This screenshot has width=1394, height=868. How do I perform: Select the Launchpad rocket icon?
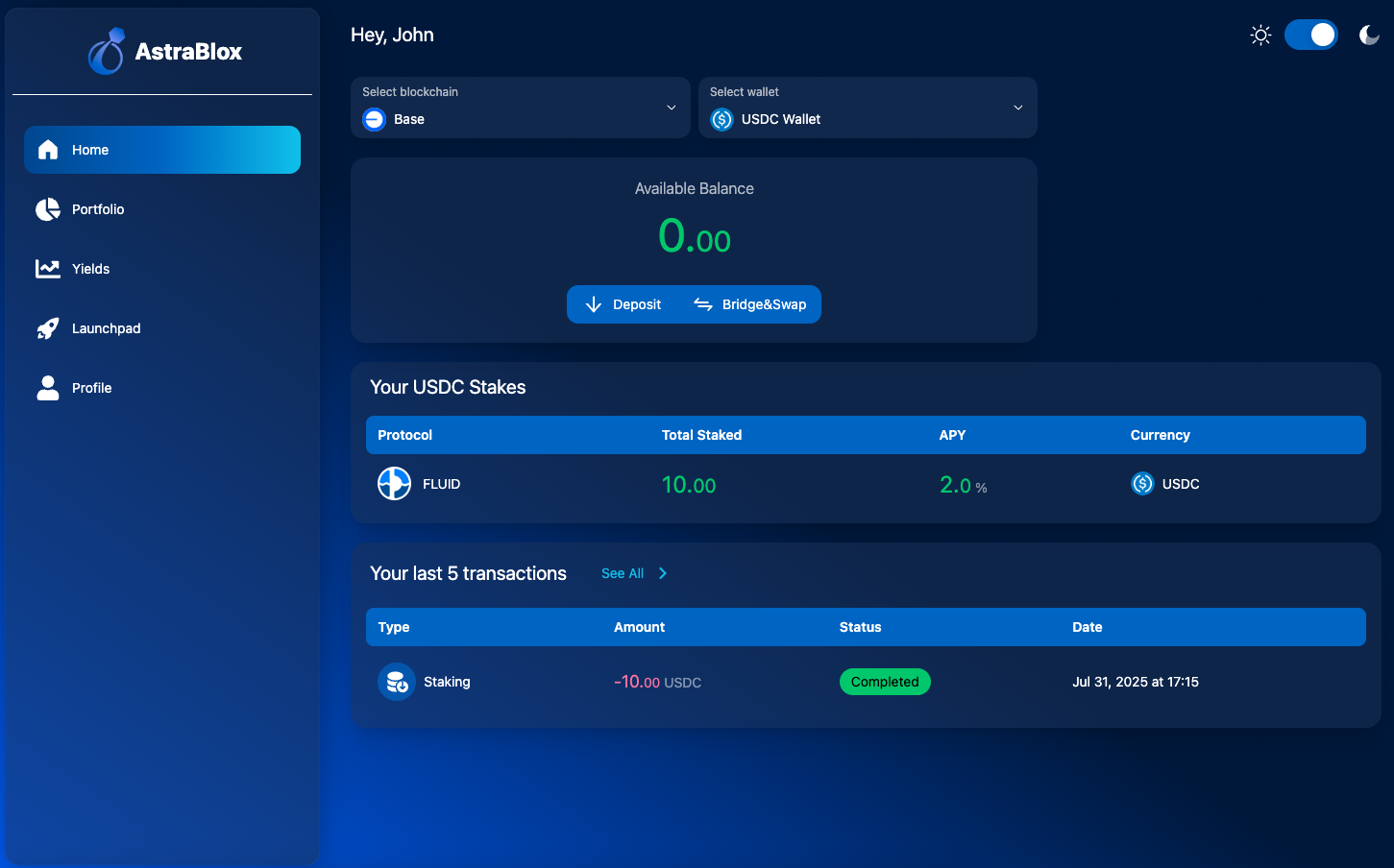(47, 327)
